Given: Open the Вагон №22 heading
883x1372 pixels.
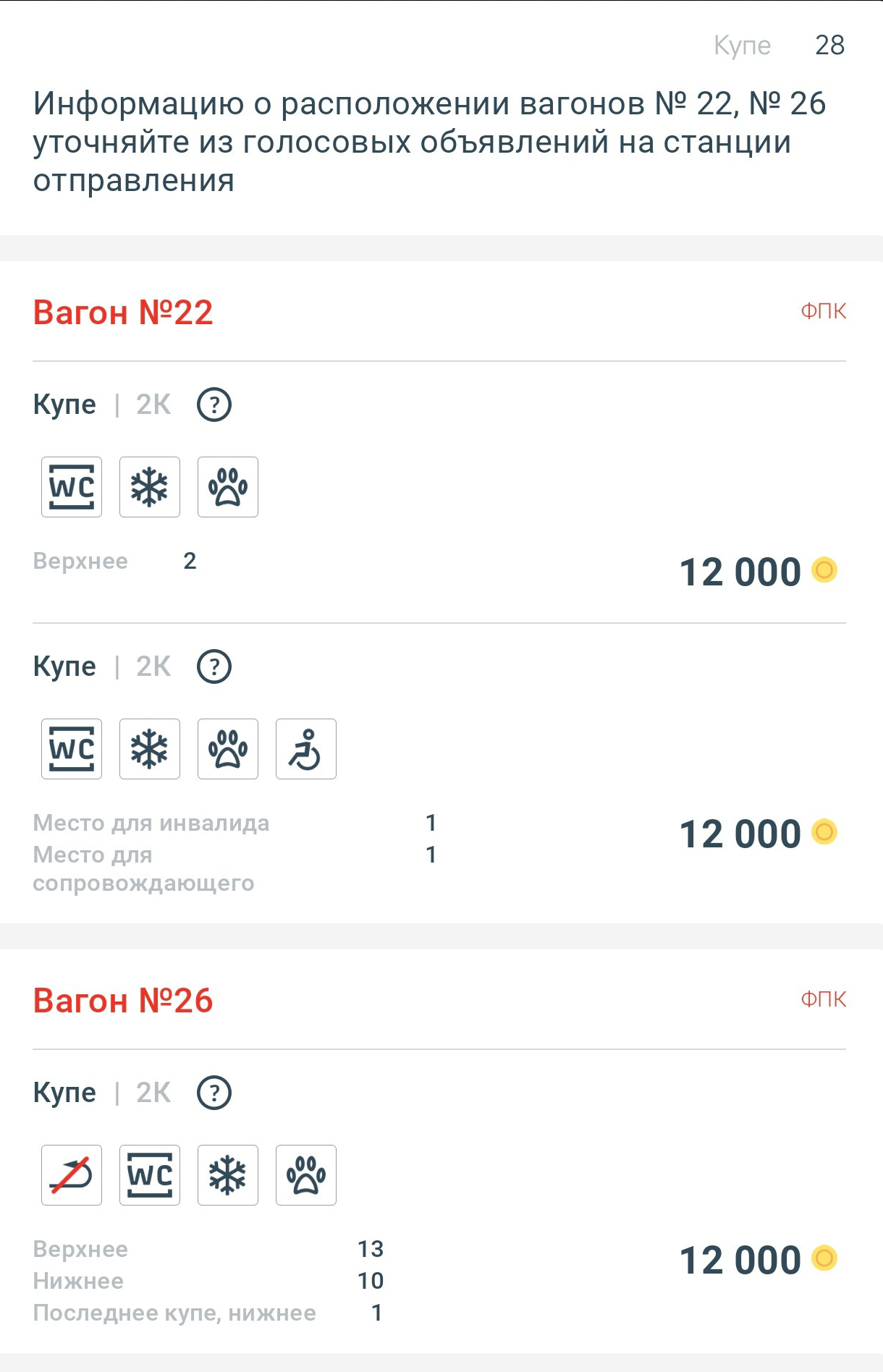Looking at the screenshot, I should pyautogui.click(x=123, y=313).
